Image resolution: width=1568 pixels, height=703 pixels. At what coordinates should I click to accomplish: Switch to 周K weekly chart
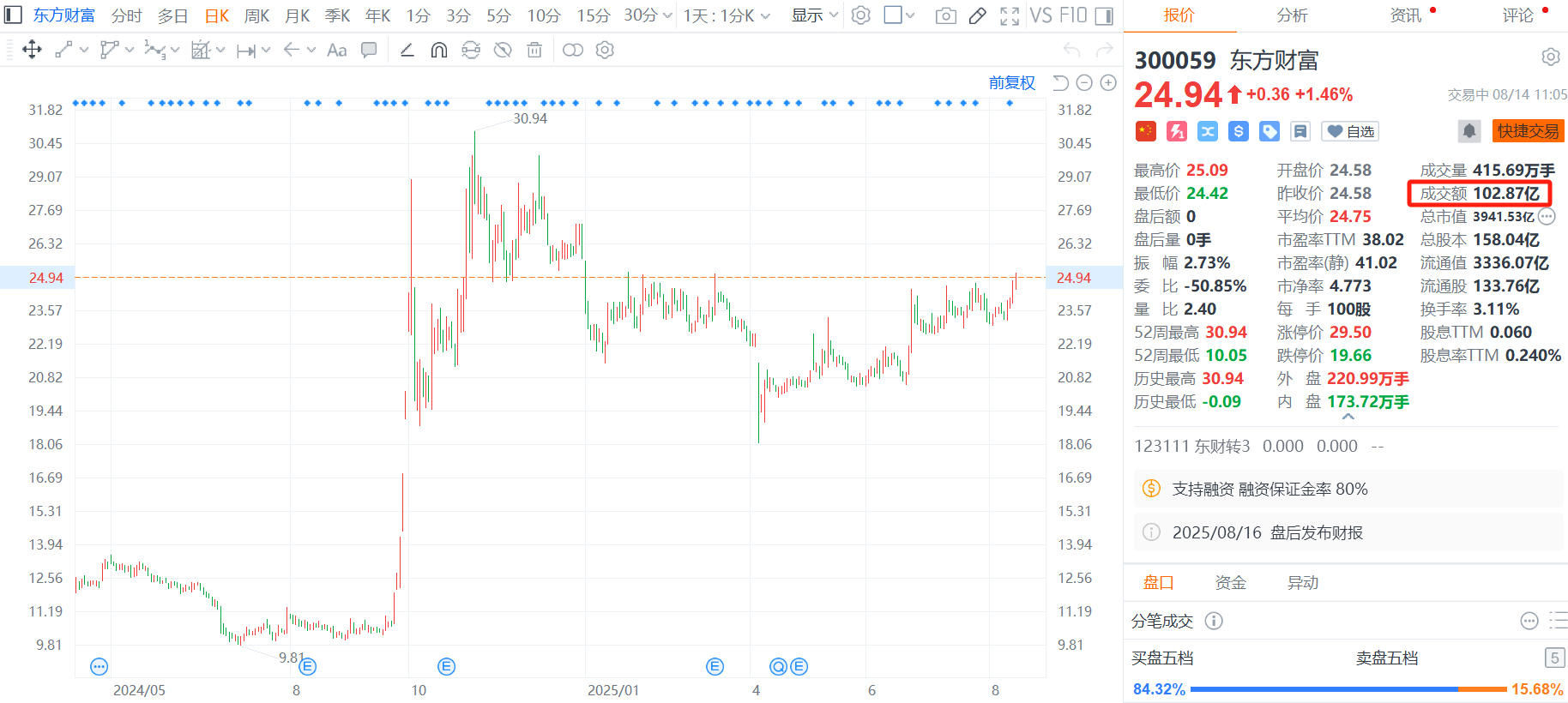coord(256,15)
